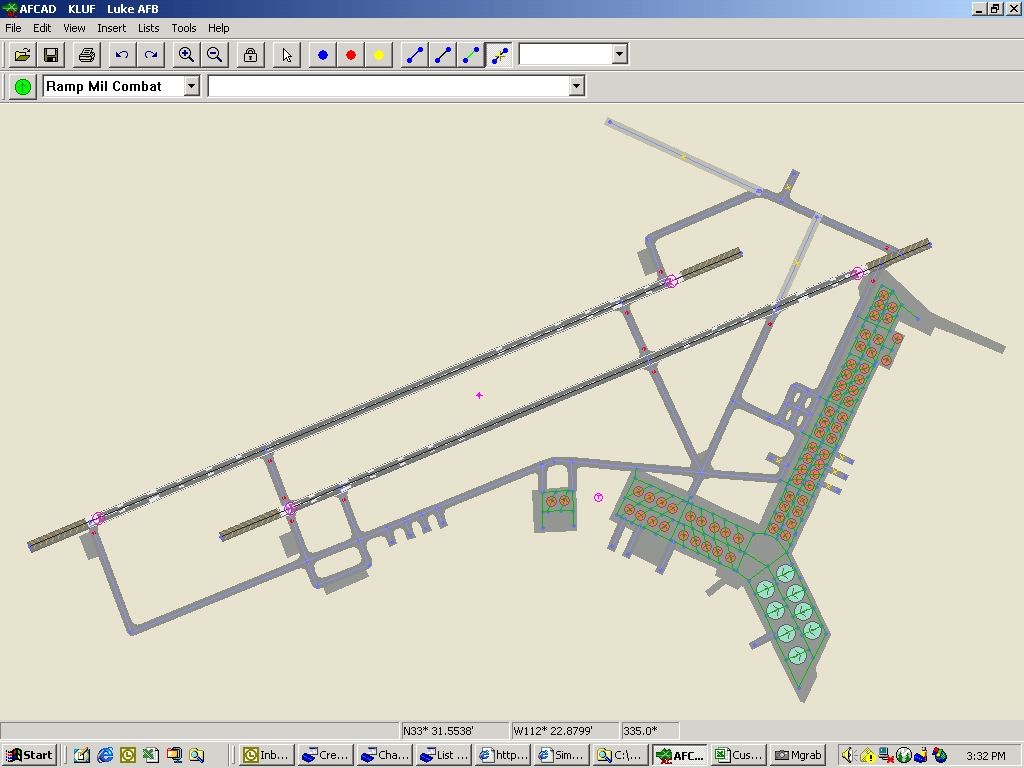Expand the Ramp Mil Combat dropdown
The height and width of the screenshot is (768, 1024).
click(191, 86)
